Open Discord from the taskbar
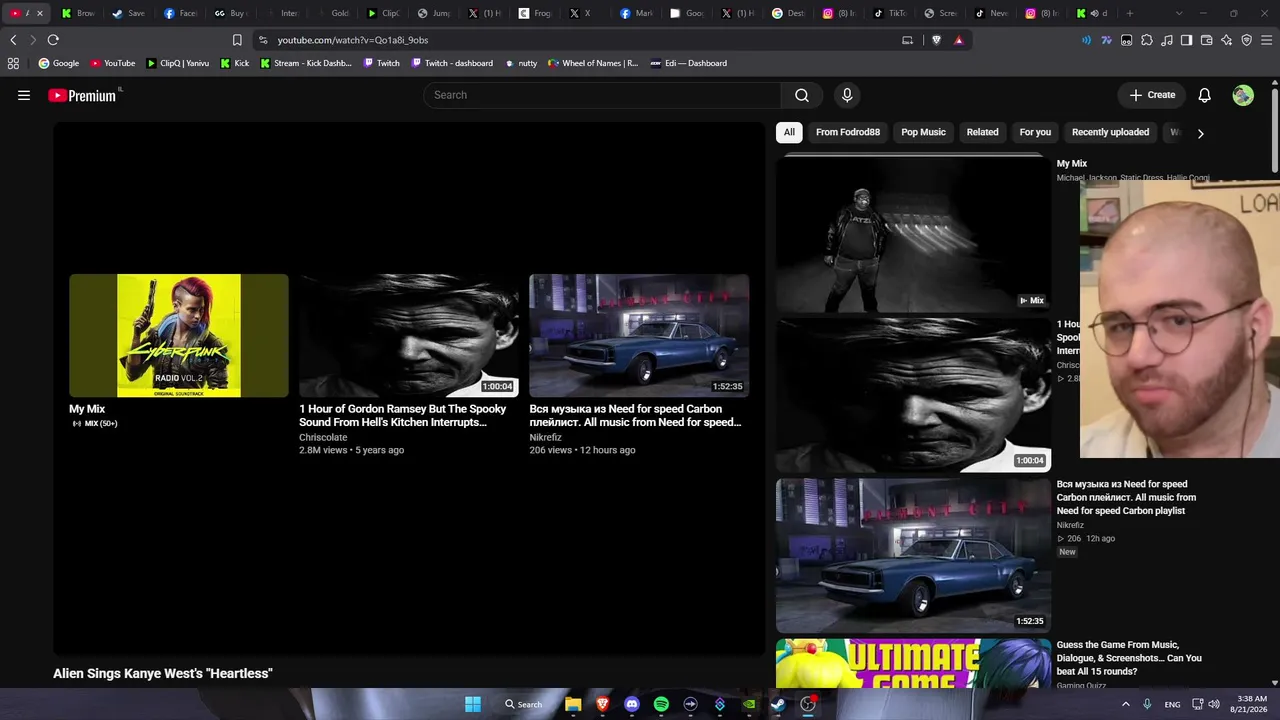Image resolution: width=1280 pixels, height=720 pixels. coord(632,704)
